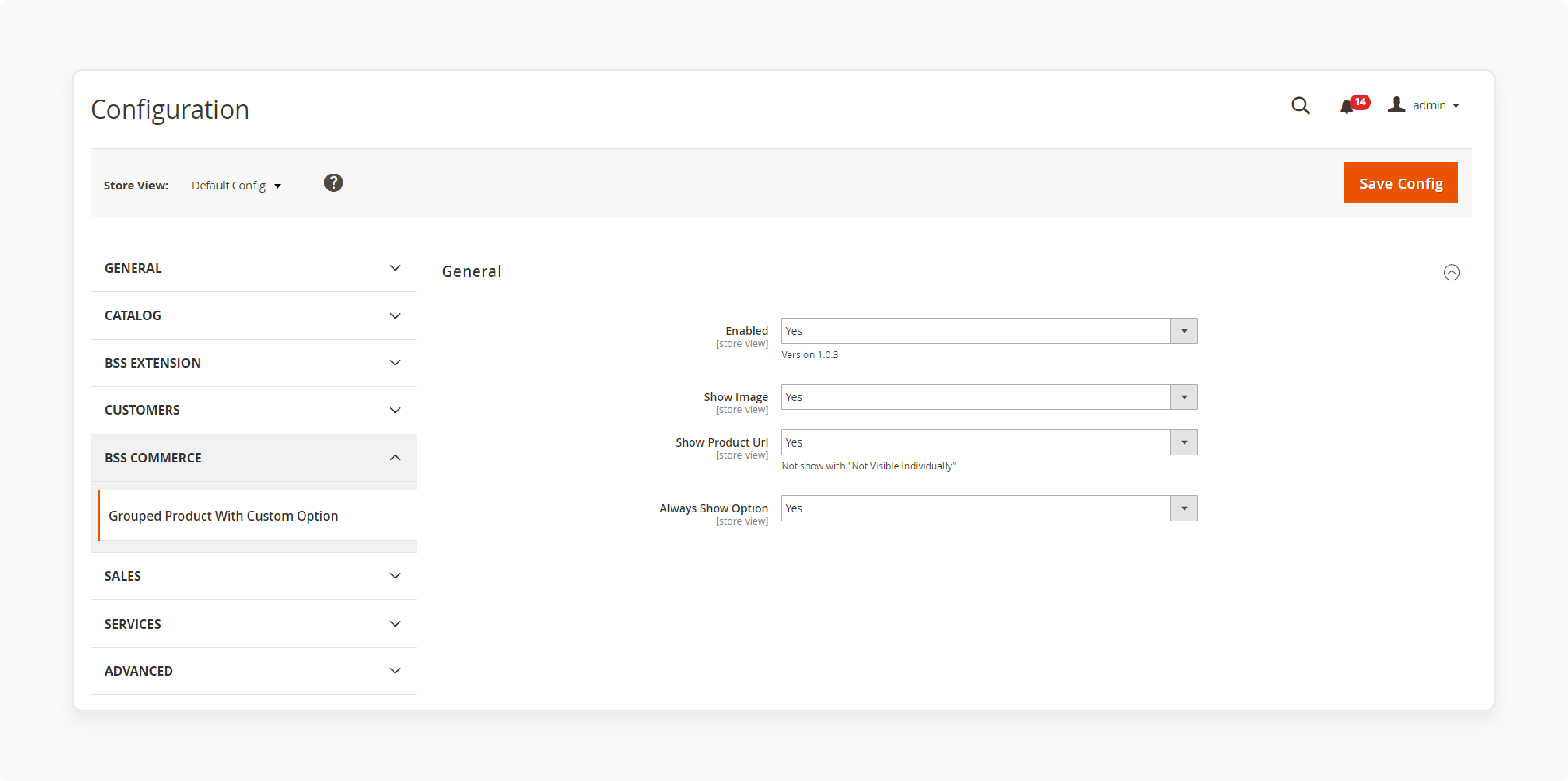
Task: Open the Show Image dropdown
Action: click(x=988, y=397)
